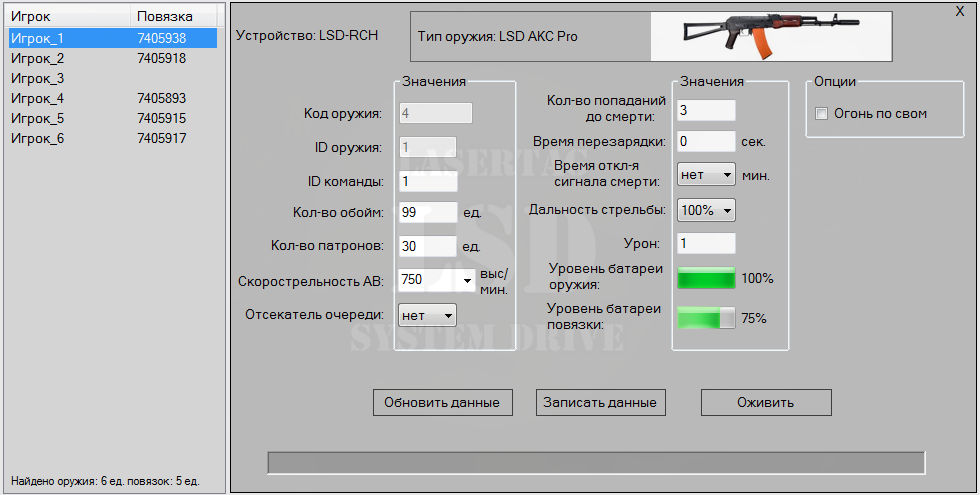Close the settings panel with X

pos(960,11)
